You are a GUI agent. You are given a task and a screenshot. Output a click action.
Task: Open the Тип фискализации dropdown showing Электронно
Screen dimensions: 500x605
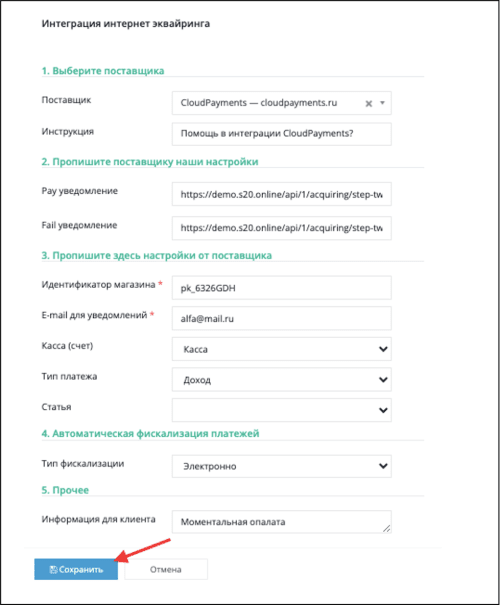click(x=282, y=466)
